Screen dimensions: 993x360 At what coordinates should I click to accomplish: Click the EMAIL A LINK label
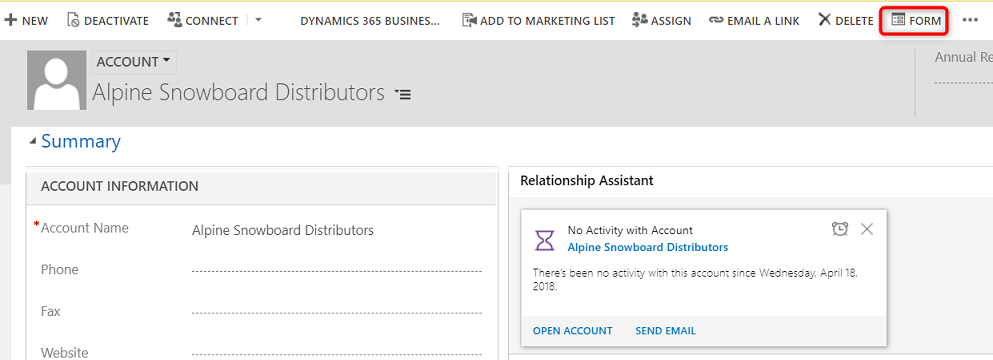[x=763, y=21]
